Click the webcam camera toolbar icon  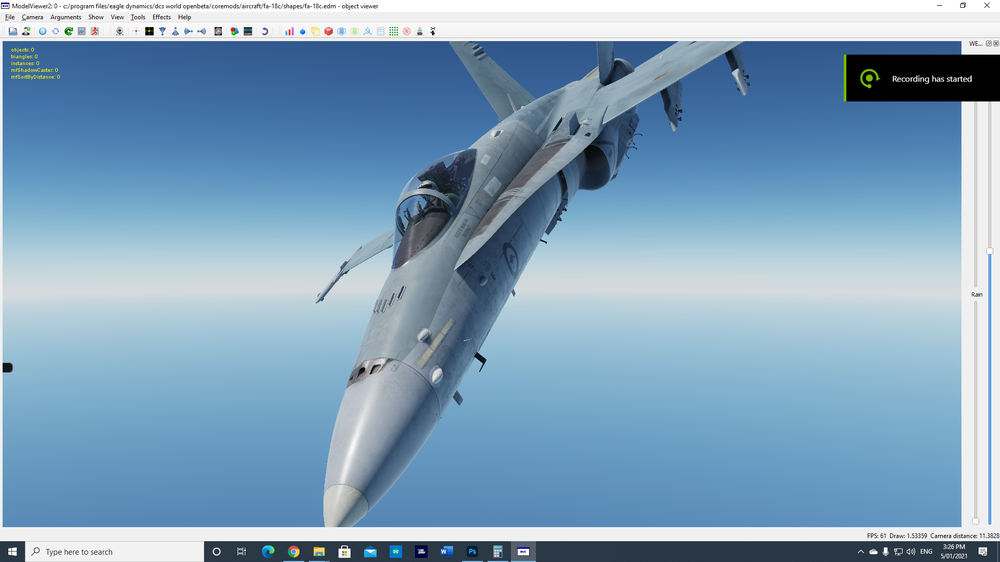pyautogui.click(x=119, y=31)
